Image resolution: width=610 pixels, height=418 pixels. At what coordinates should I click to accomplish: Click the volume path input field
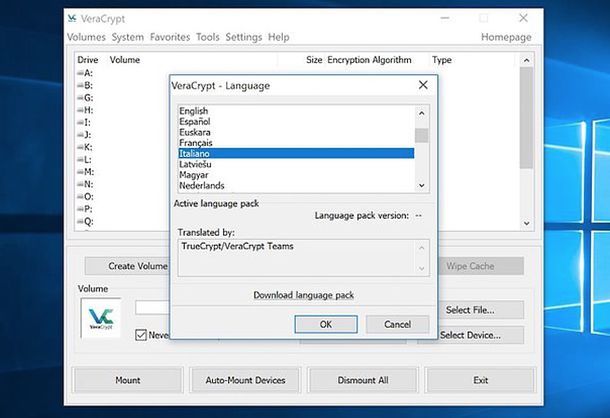click(x=152, y=307)
